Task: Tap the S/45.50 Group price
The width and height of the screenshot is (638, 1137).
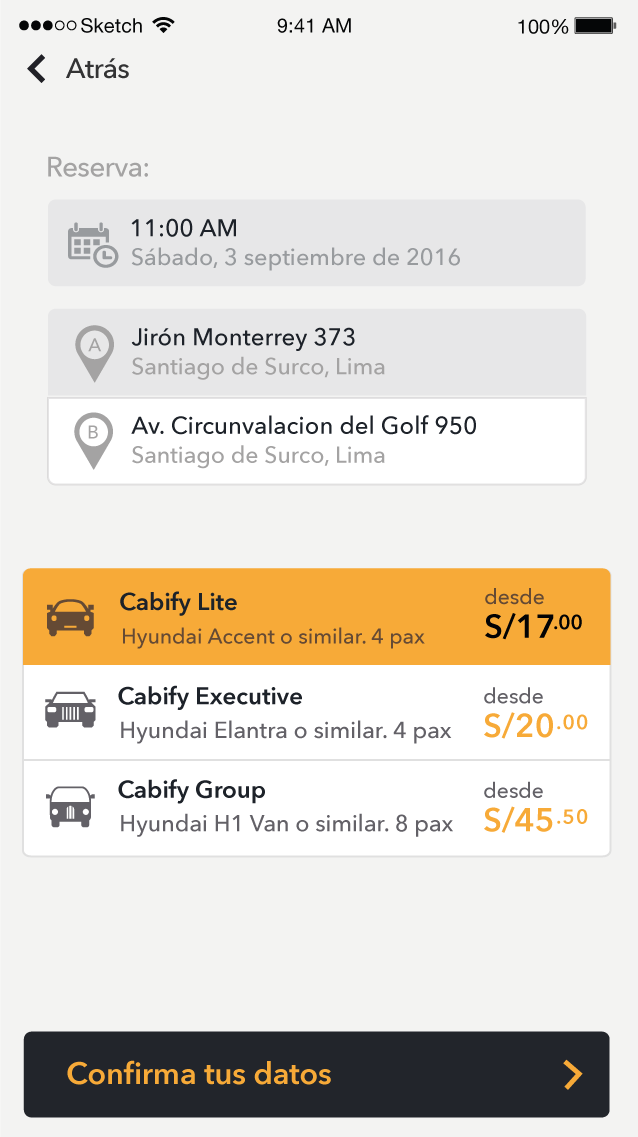Action: [x=536, y=819]
